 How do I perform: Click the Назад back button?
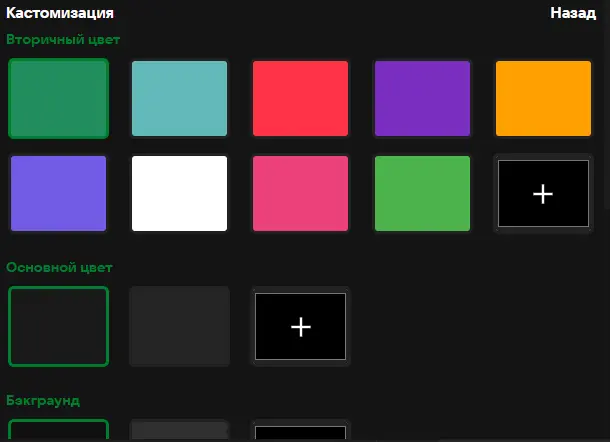click(572, 14)
